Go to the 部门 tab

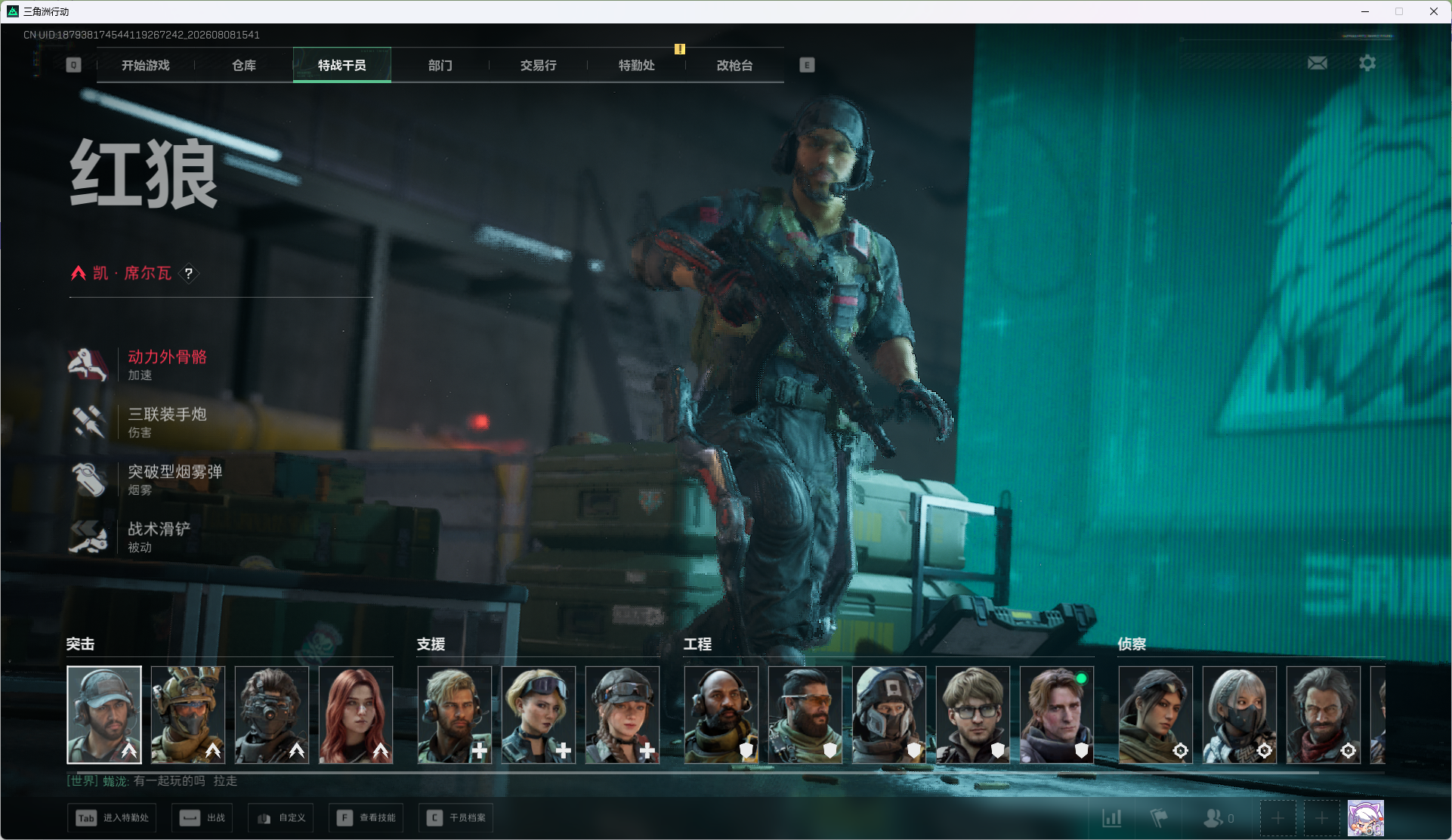[x=440, y=66]
